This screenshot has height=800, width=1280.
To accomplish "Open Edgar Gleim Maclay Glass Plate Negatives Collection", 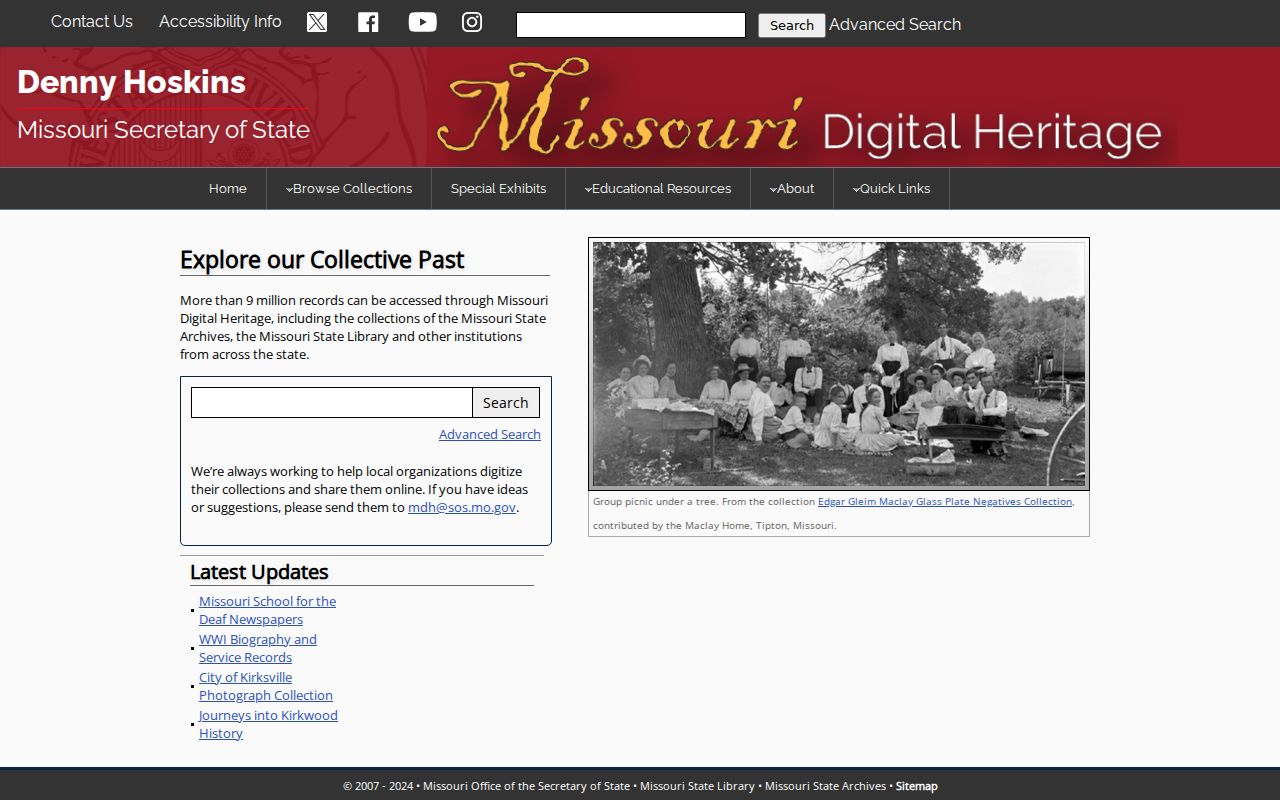I will (x=945, y=502).
